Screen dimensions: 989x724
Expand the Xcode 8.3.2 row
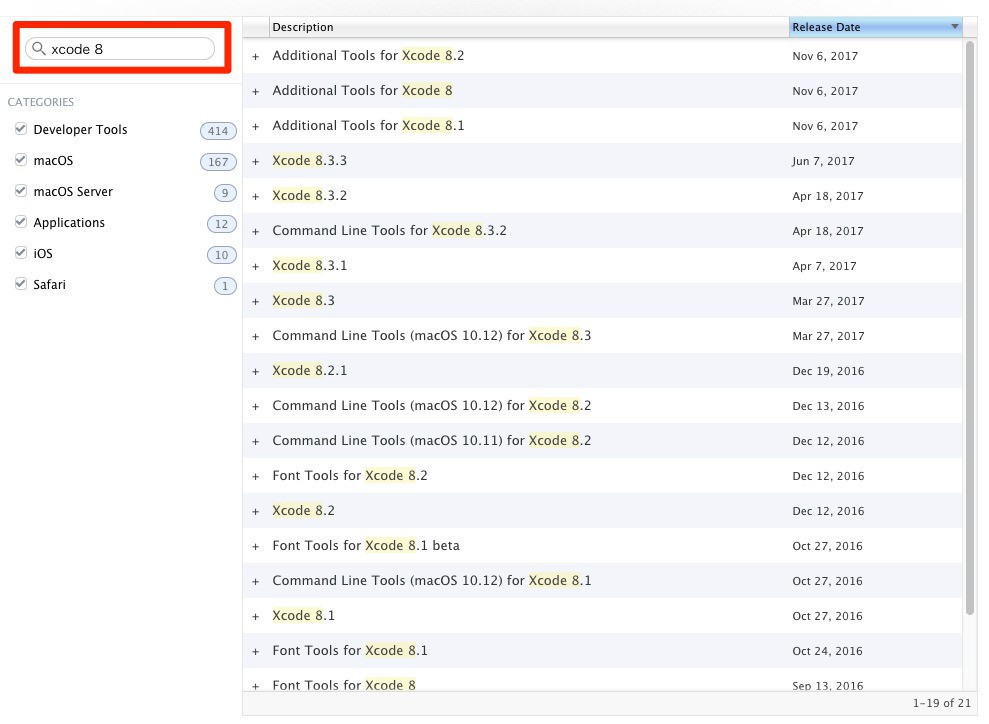[255, 197]
